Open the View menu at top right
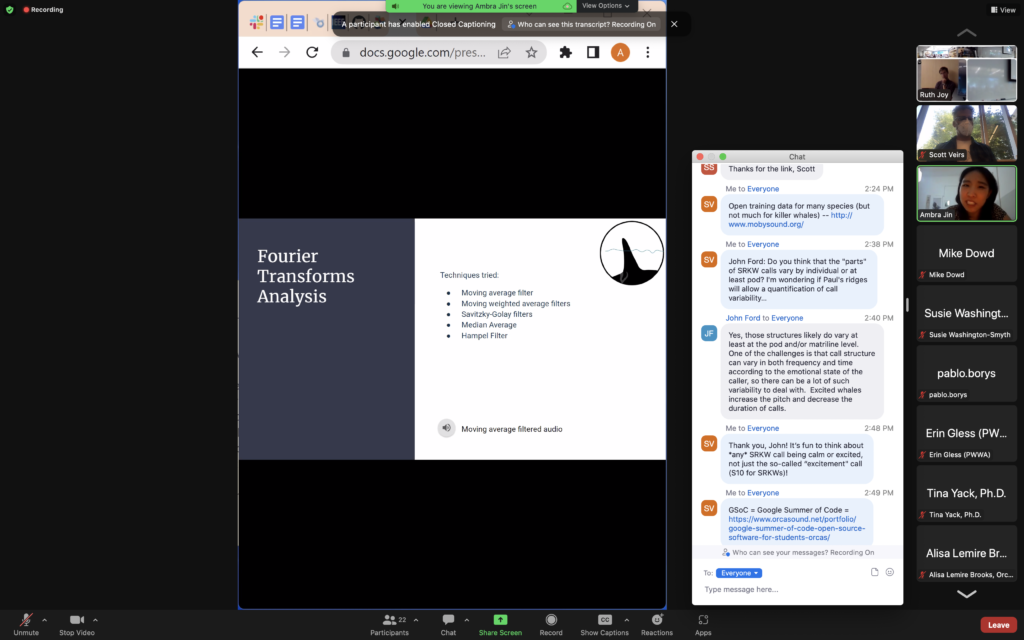The image size is (1024, 640). [x=1003, y=10]
